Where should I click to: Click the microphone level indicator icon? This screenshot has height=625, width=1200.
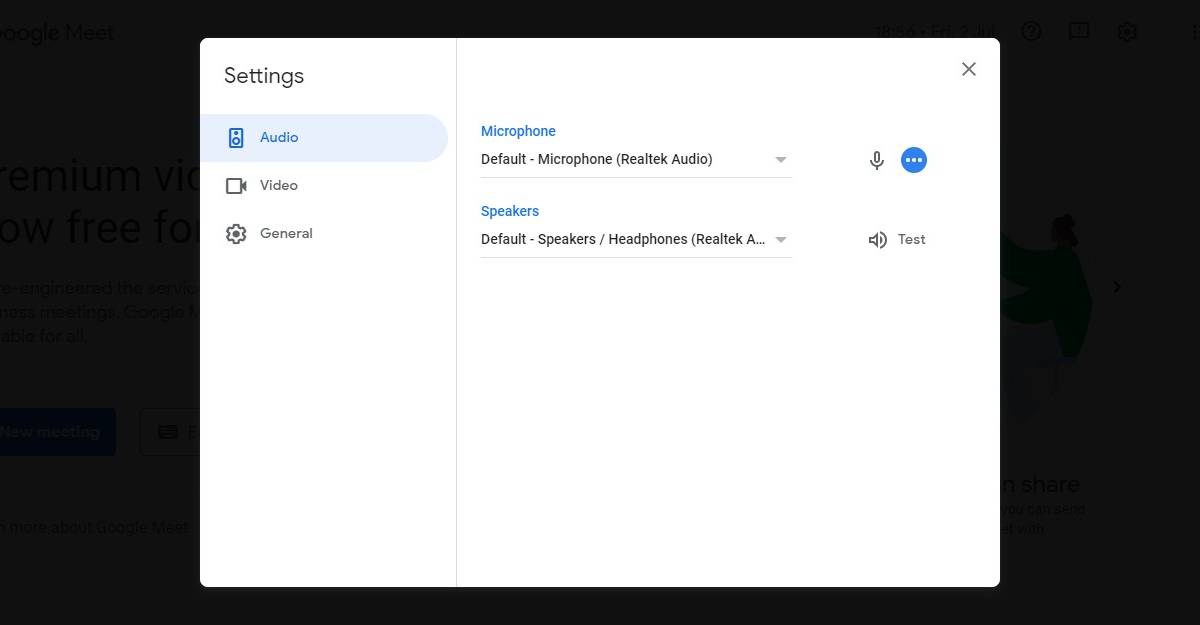click(x=876, y=159)
